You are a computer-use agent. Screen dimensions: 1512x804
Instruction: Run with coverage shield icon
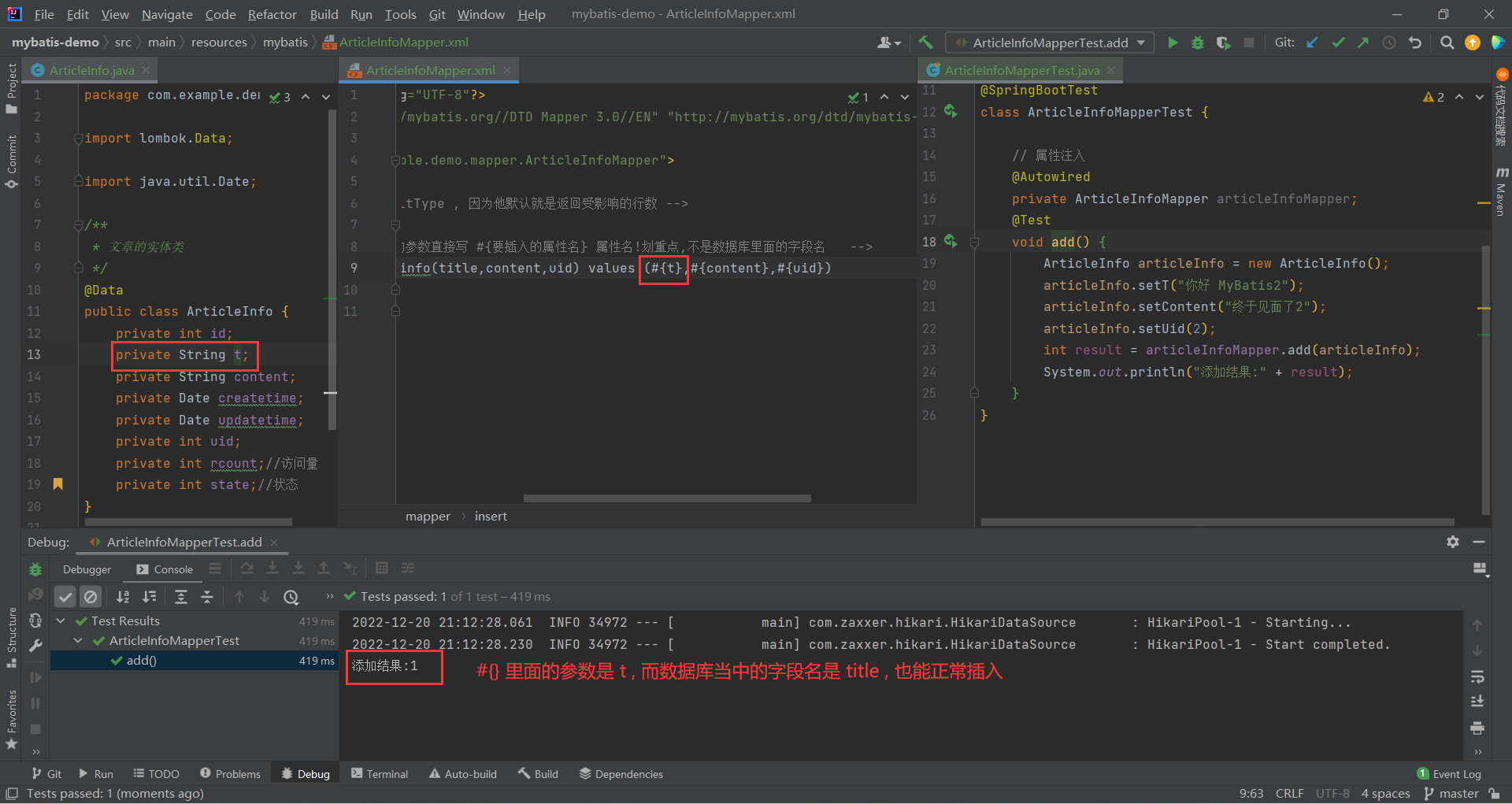tap(1223, 43)
